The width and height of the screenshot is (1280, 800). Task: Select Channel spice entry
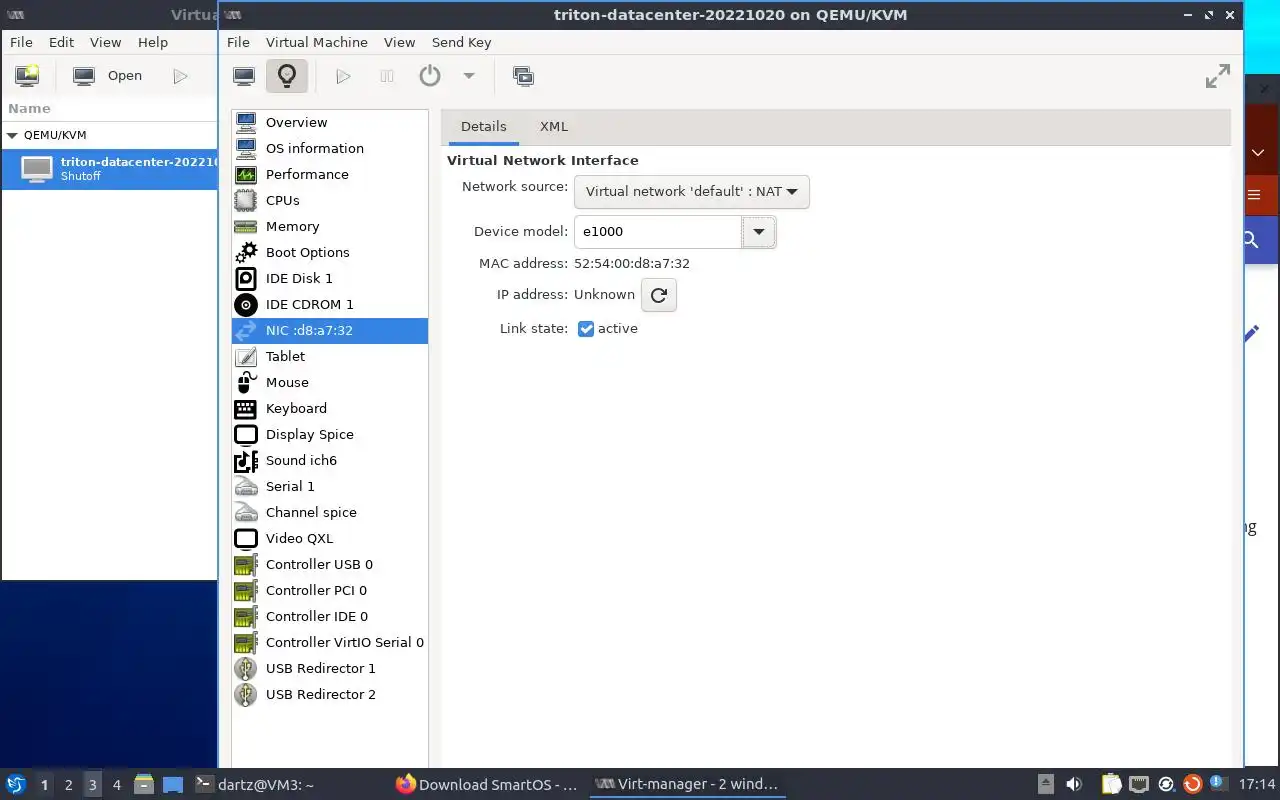click(x=330, y=512)
